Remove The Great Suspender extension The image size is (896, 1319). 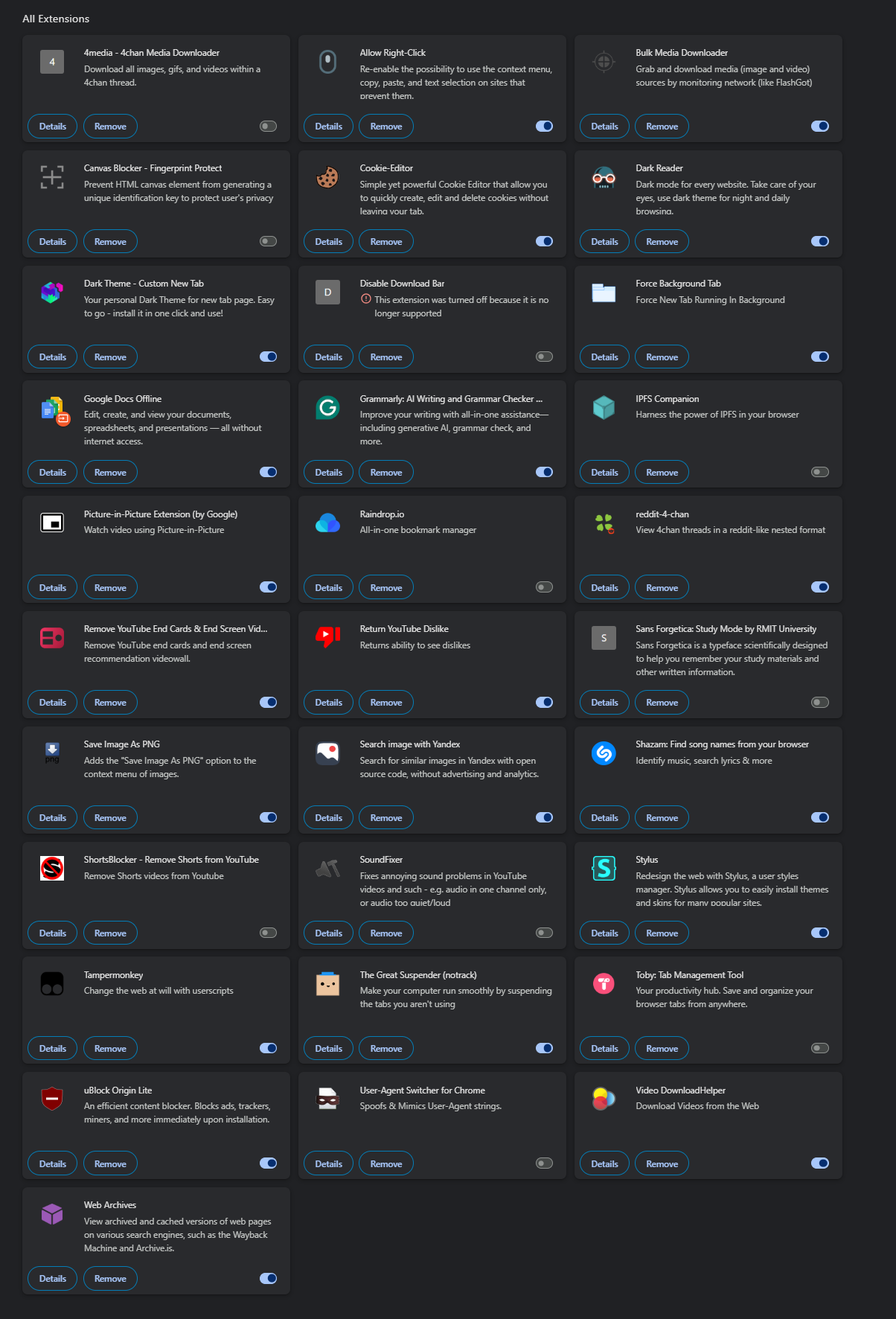(386, 1048)
